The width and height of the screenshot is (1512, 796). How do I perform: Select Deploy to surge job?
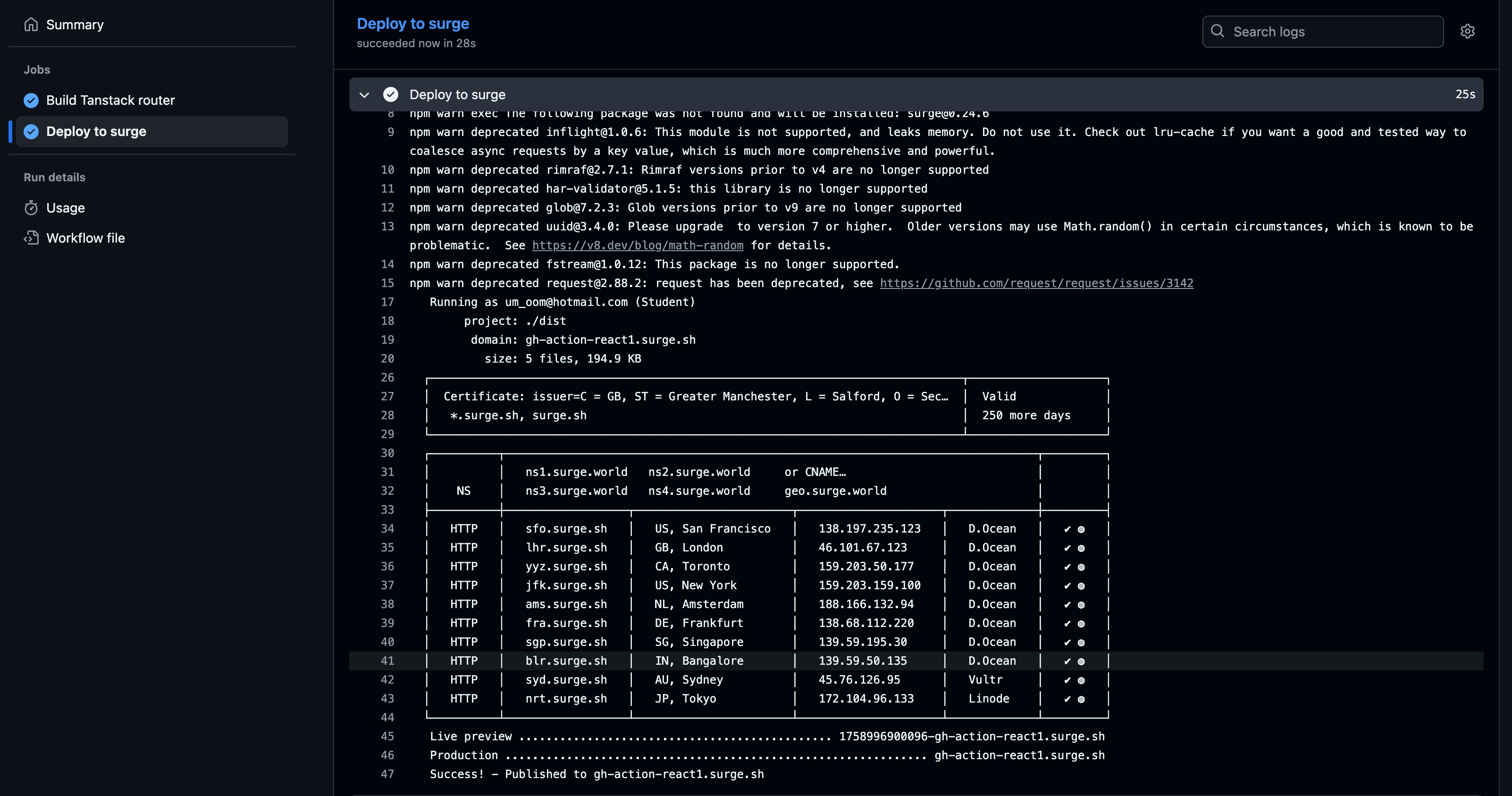96,132
